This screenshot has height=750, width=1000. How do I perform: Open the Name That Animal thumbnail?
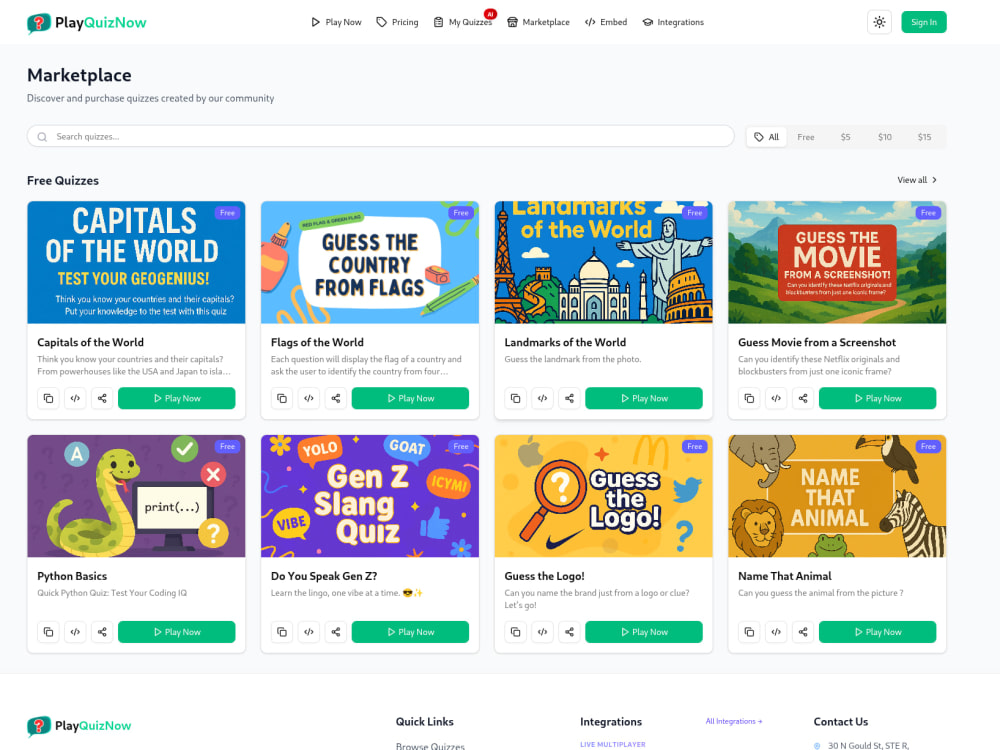[x=837, y=496]
